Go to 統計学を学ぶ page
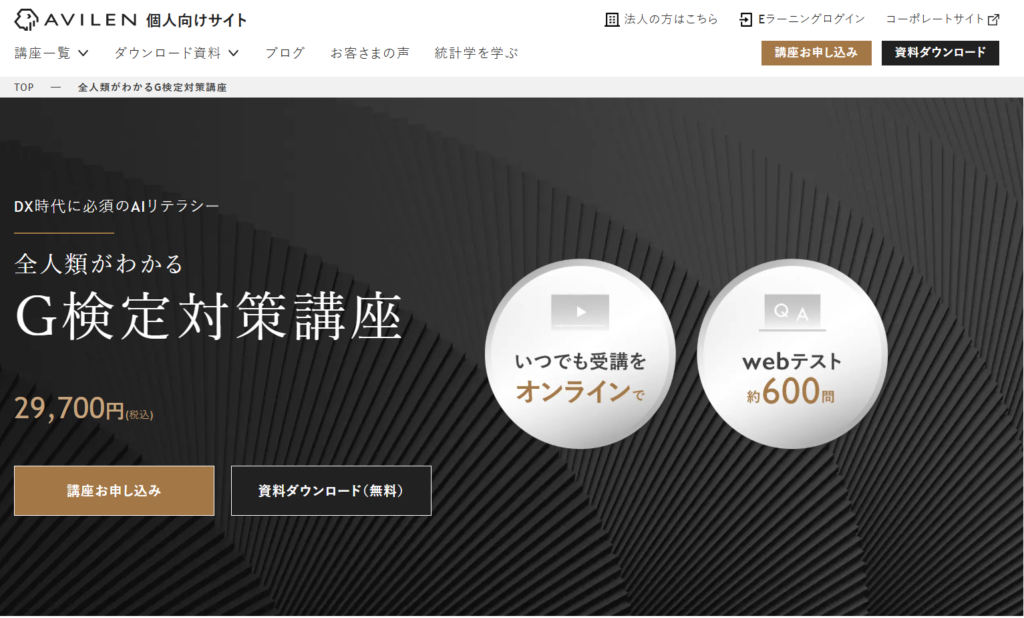This screenshot has height=618, width=1024. click(476, 53)
